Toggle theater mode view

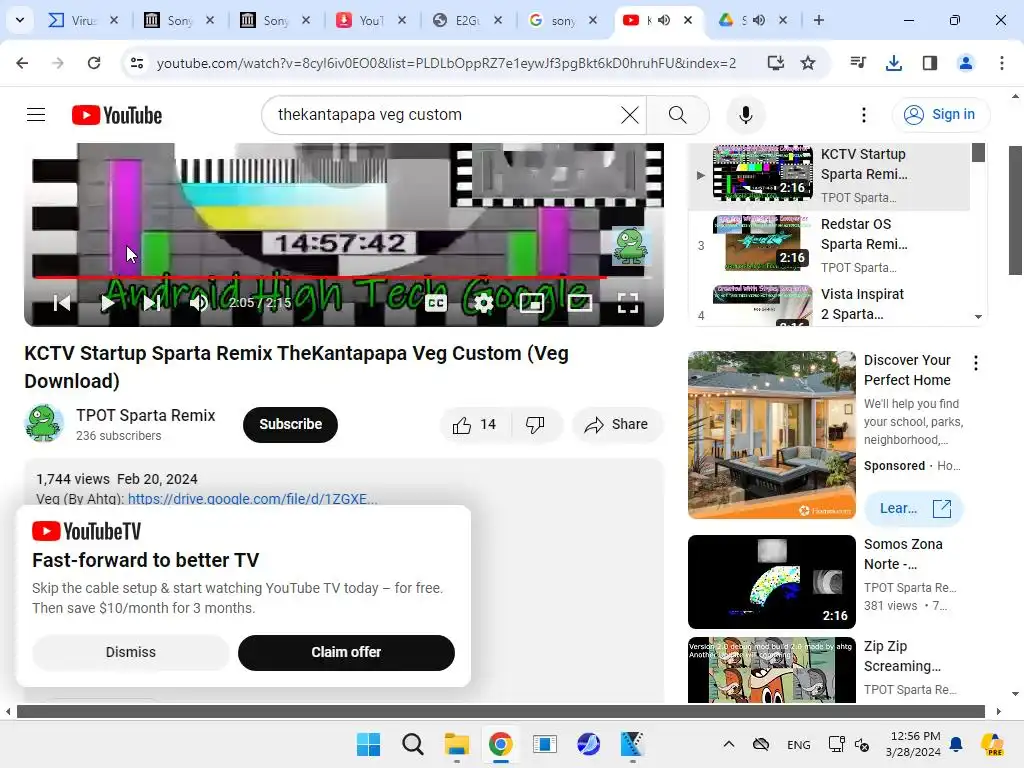tap(580, 303)
